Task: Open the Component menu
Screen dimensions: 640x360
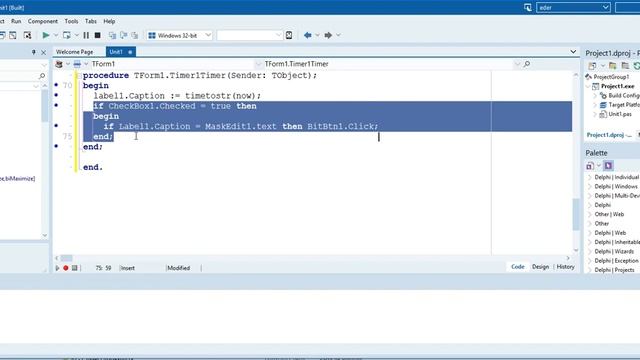Action: coord(42,21)
